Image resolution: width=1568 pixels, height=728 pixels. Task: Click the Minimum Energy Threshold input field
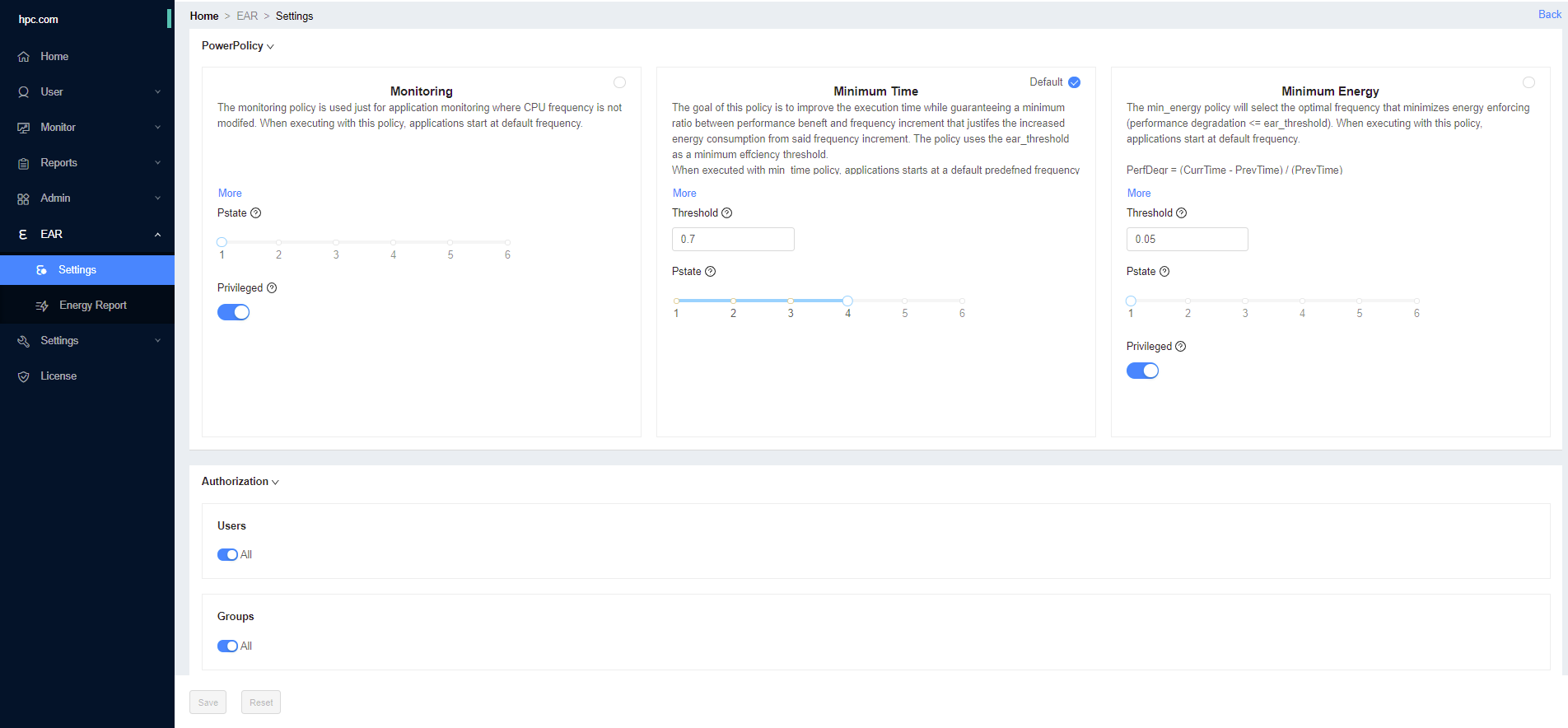[x=1187, y=240]
